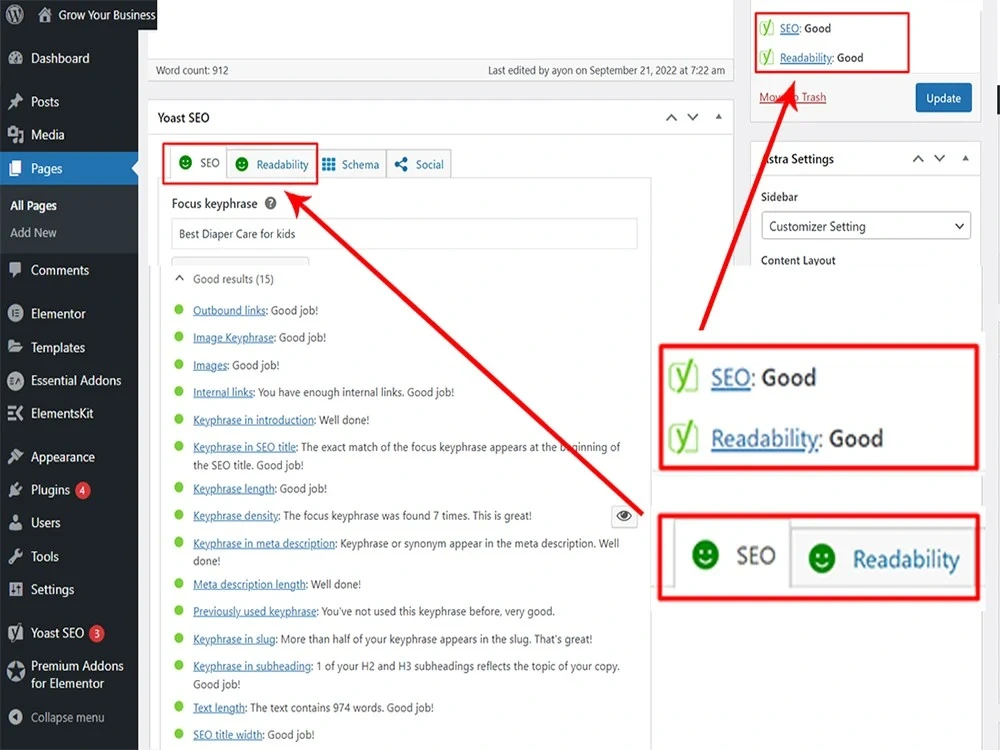Click the Settings sidebar icon

16,589
